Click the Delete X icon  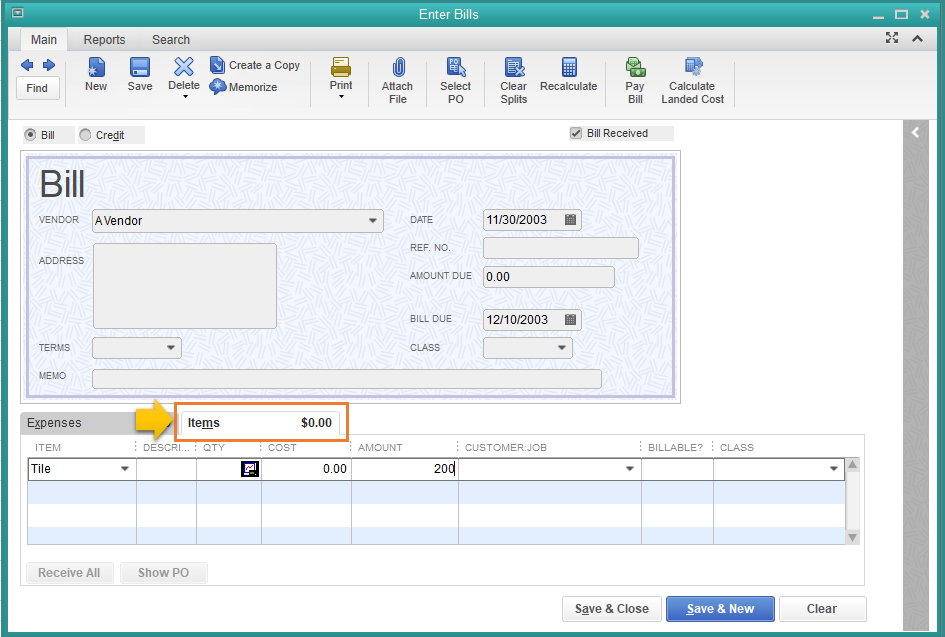184,66
